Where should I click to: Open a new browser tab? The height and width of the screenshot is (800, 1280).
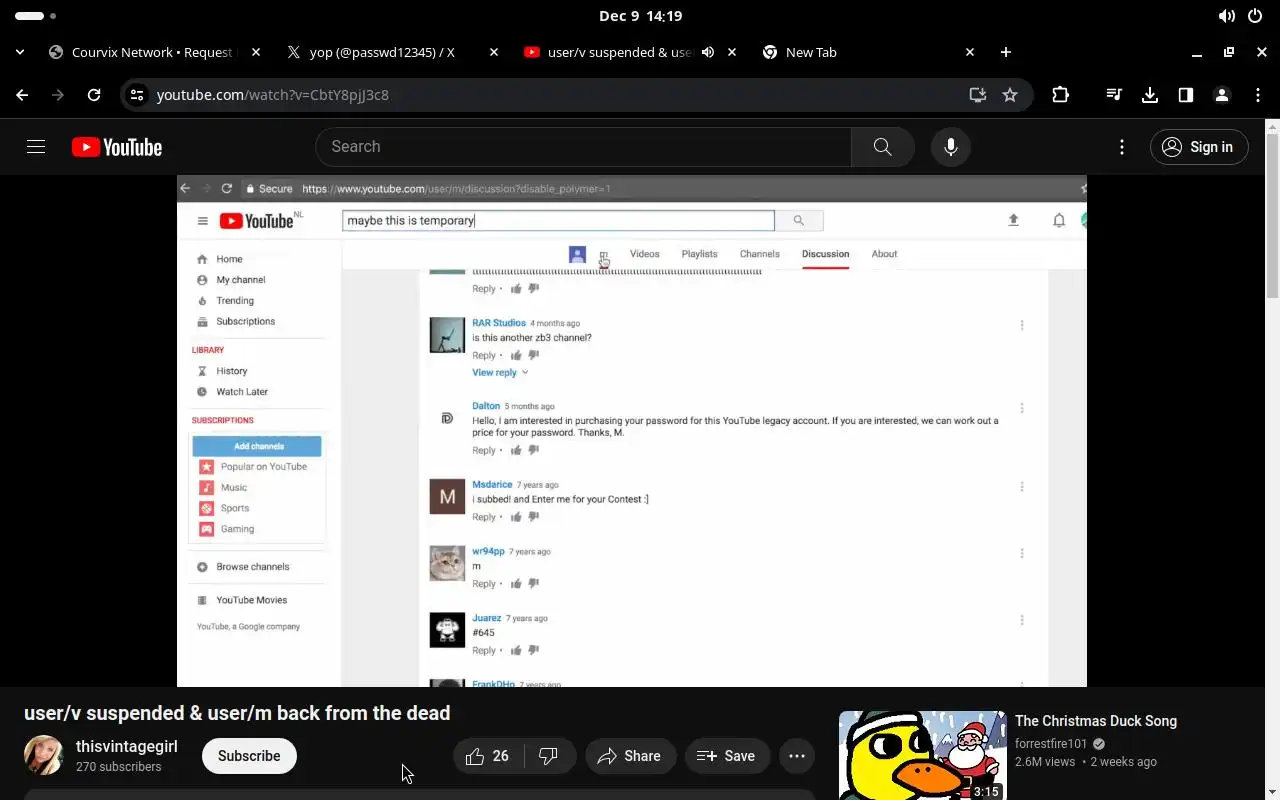[1006, 52]
